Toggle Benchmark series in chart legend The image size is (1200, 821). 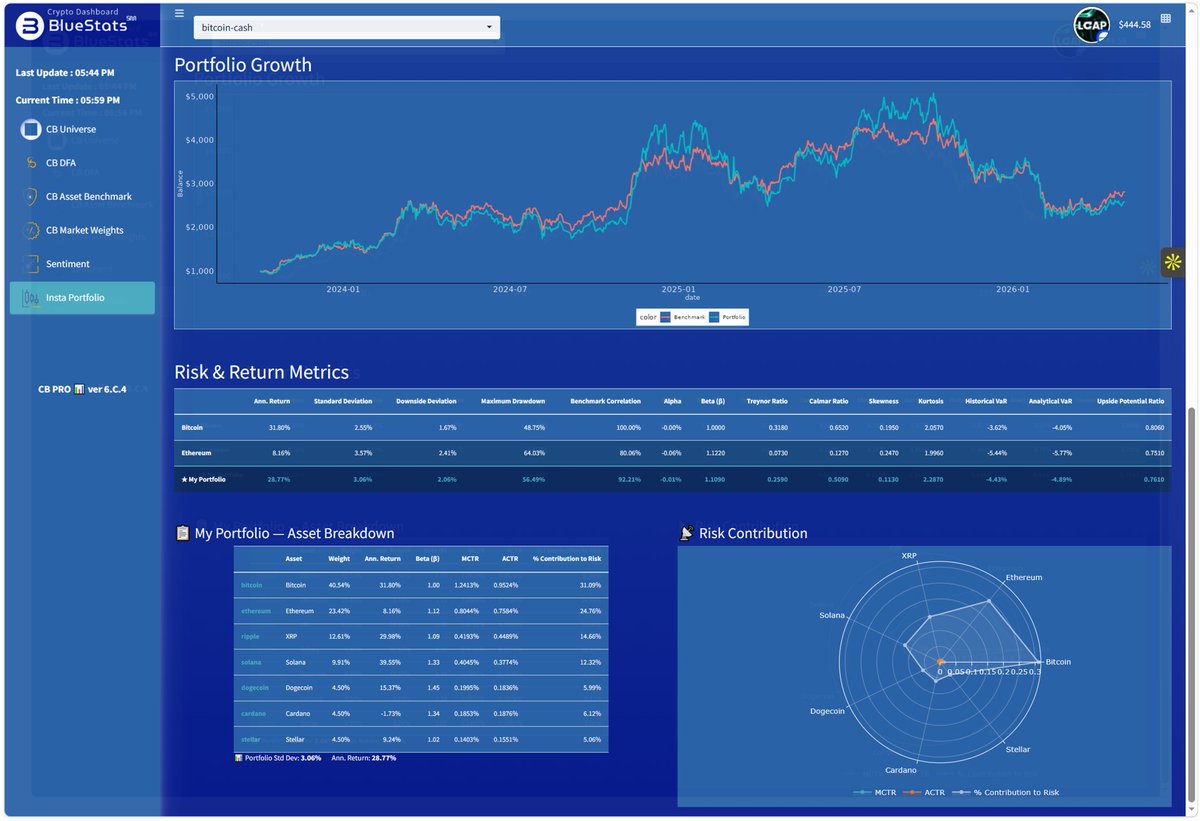(682, 317)
